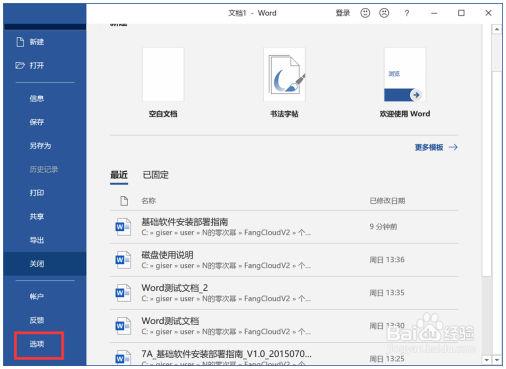Send a frown feedback via sad face icon
506x369 pixels.
(x=384, y=13)
